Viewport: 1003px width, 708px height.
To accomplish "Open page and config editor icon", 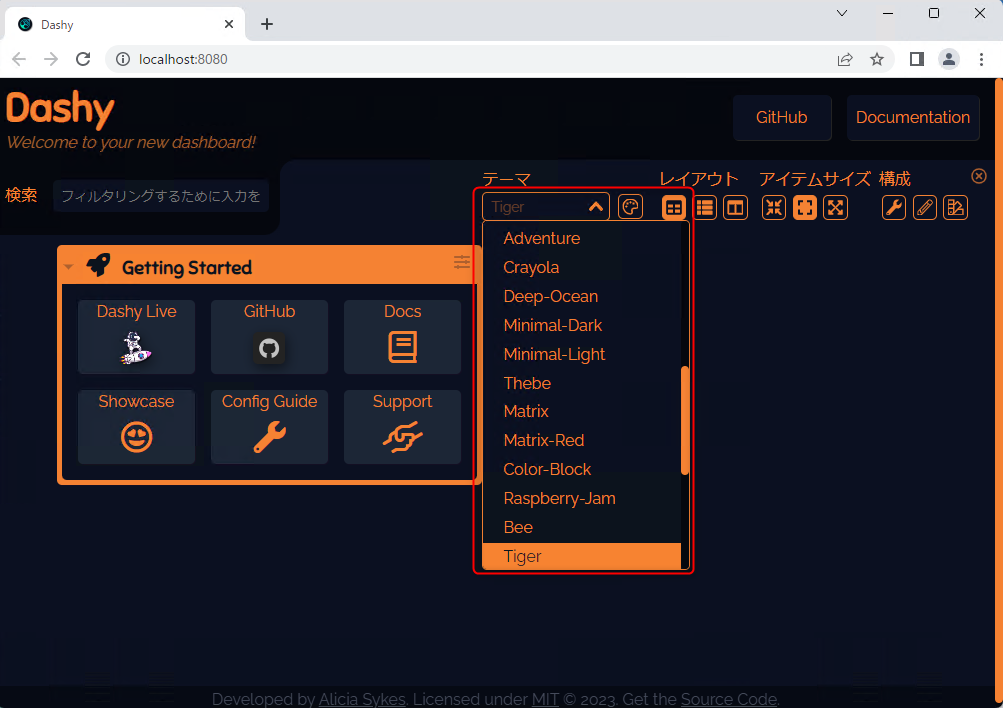I will point(955,208).
